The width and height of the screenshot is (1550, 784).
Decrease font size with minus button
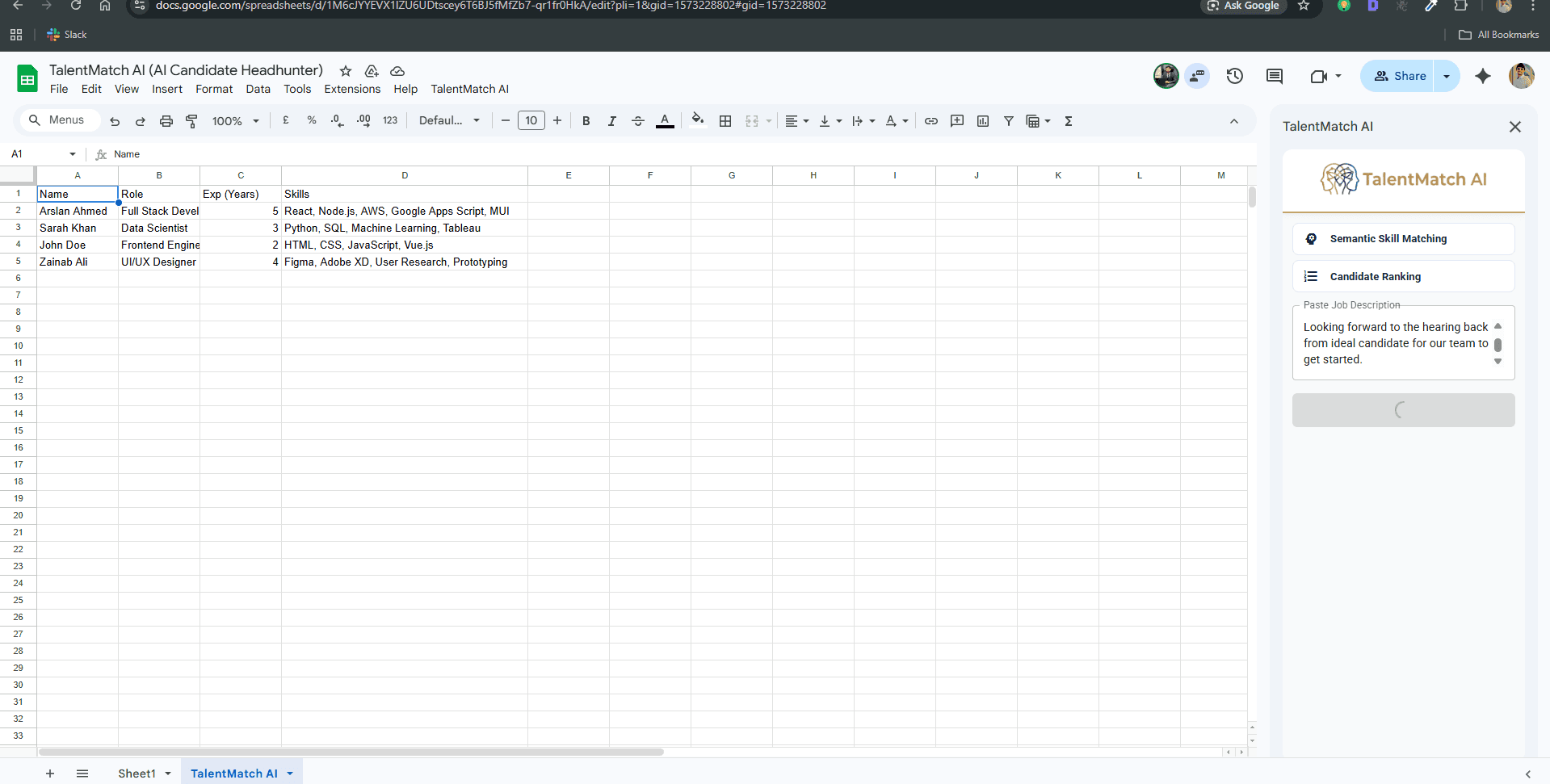[506, 120]
